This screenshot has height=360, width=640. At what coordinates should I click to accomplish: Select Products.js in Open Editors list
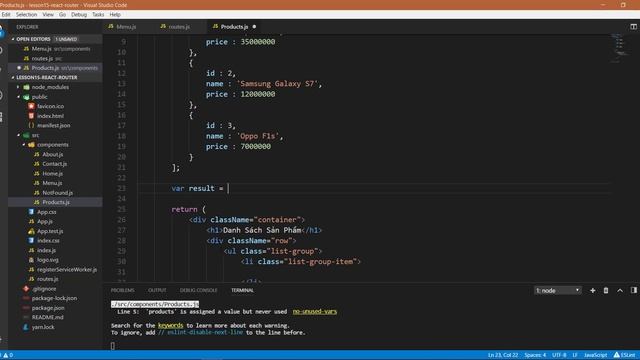pos(45,68)
